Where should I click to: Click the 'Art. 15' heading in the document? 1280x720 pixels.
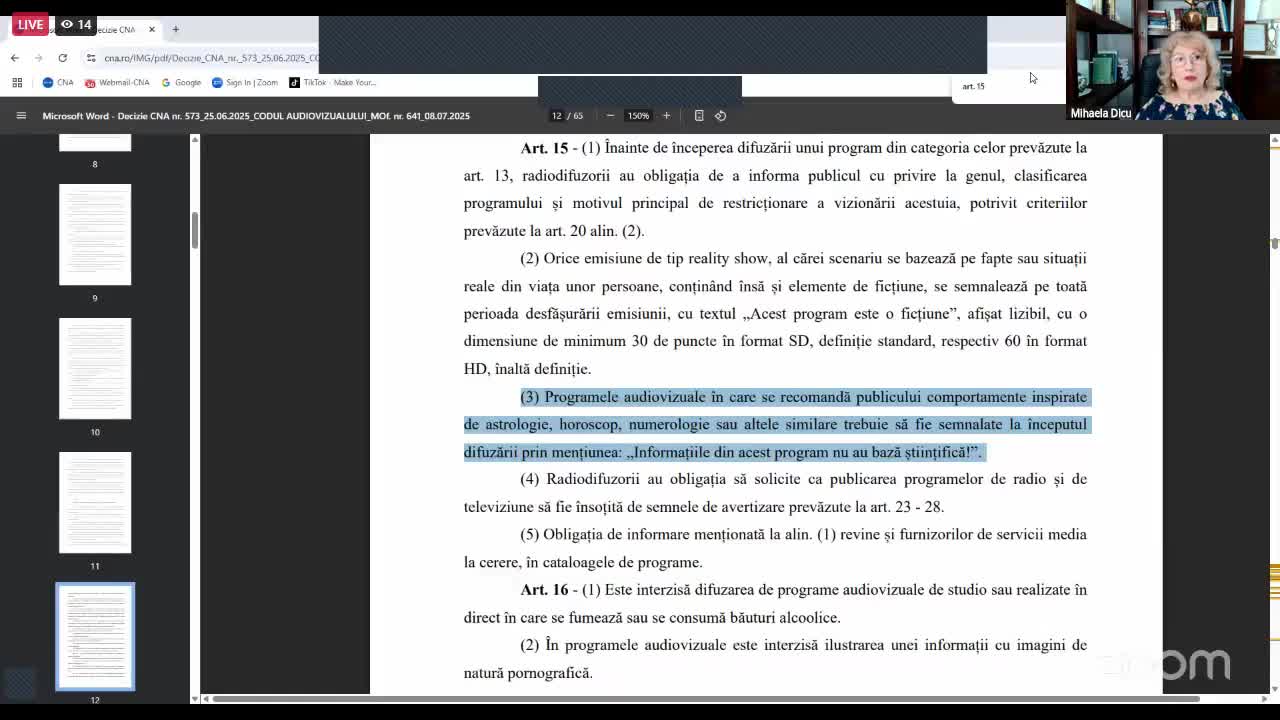click(544, 148)
